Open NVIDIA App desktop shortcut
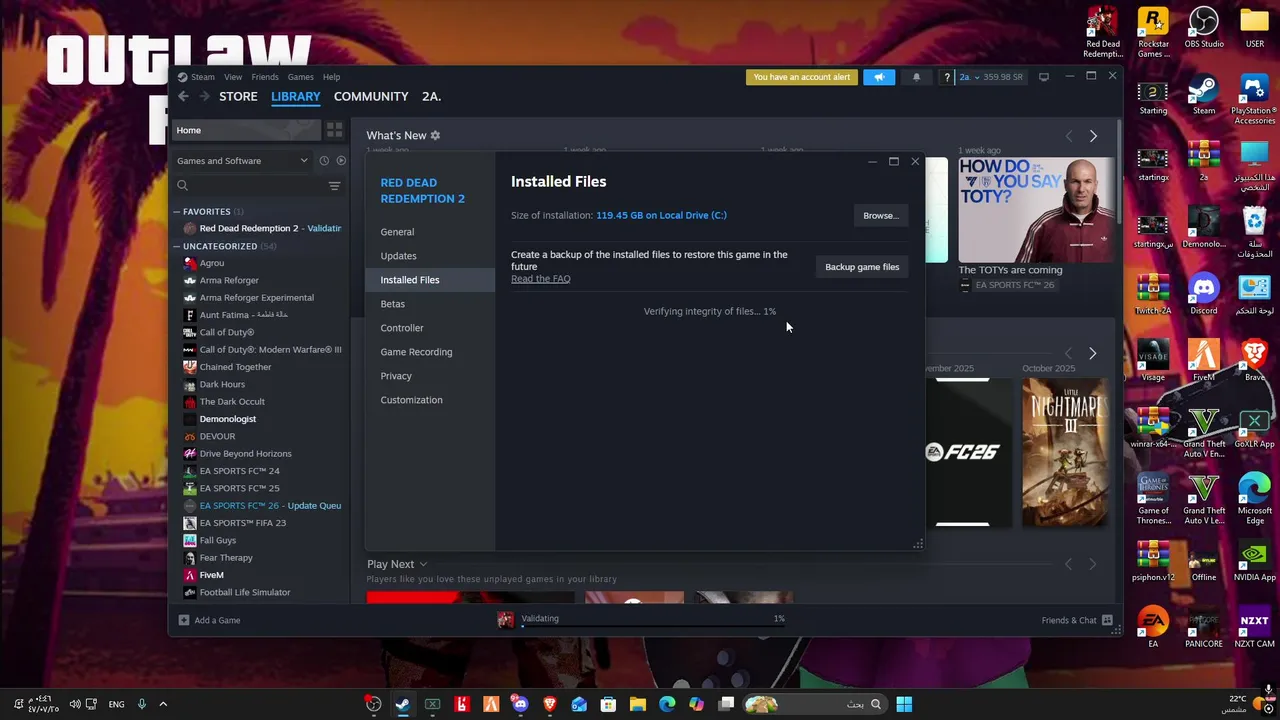Viewport: 1280px width, 720px height. coord(1254,561)
